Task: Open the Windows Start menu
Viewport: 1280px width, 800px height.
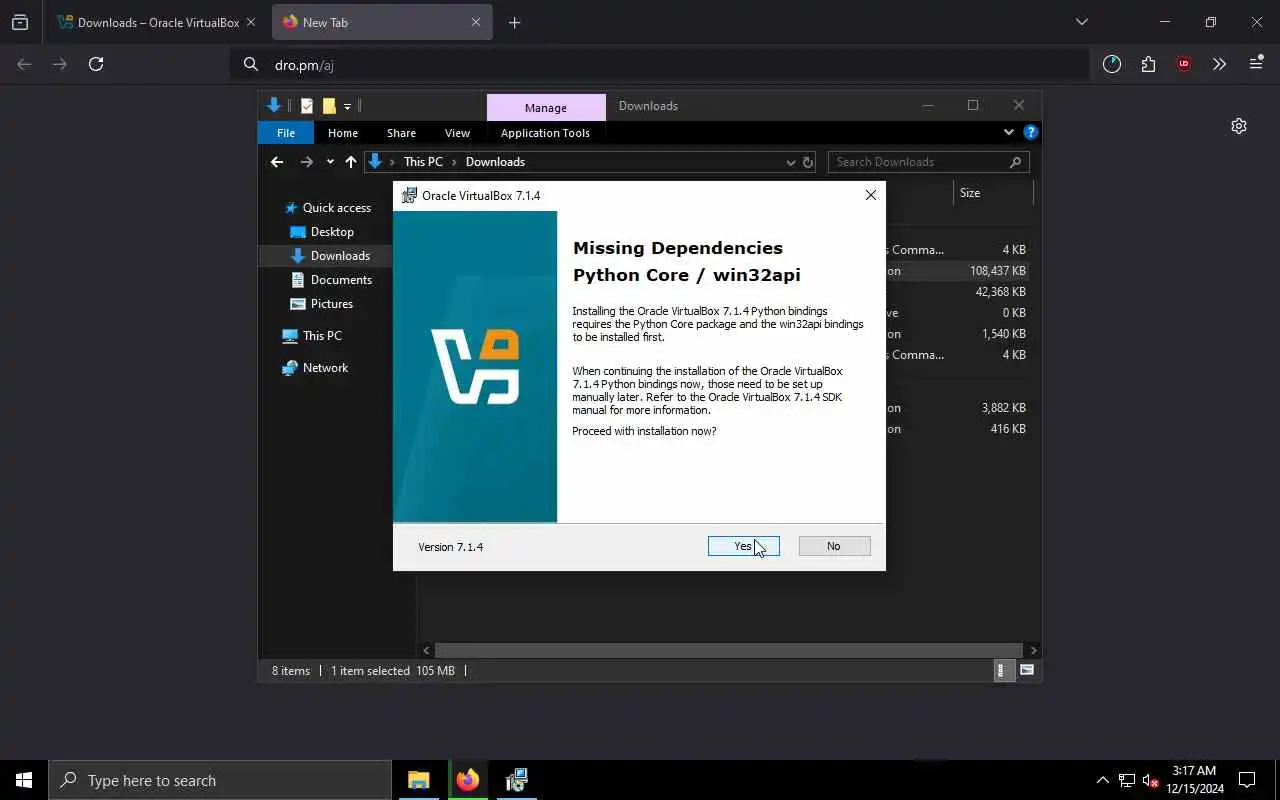Action: pos(24,780)
